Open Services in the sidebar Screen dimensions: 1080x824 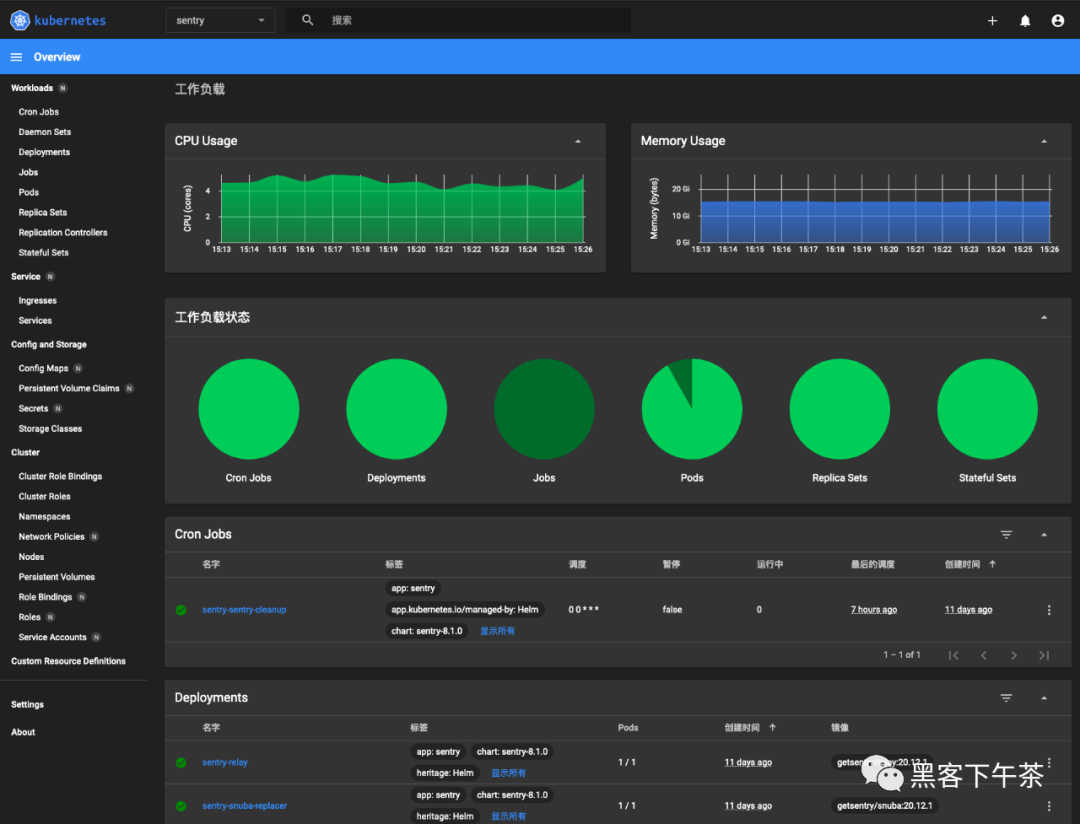[35, 320]
